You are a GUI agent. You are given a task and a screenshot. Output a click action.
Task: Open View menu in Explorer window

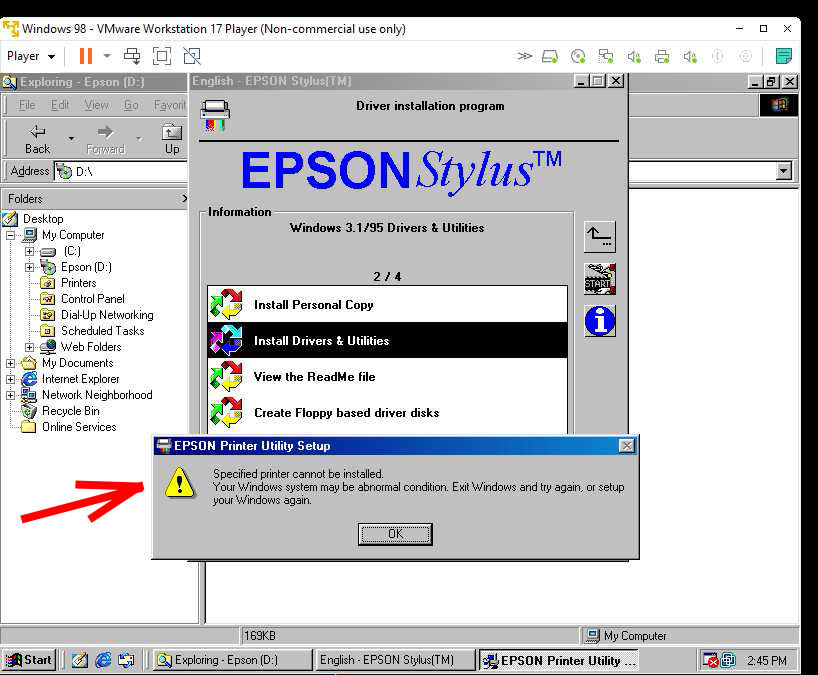point(97,105)
